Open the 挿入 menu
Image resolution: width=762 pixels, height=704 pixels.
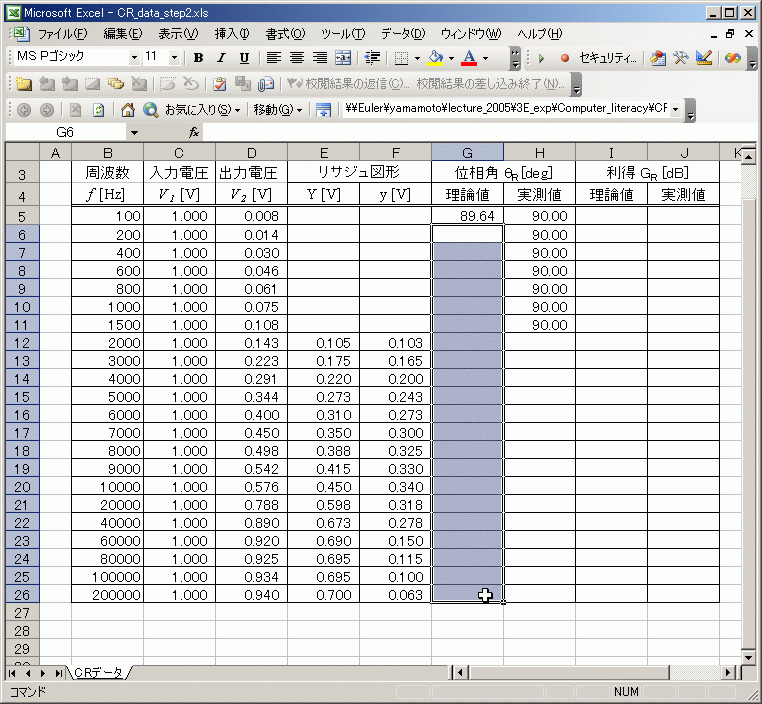click(232, 34)
